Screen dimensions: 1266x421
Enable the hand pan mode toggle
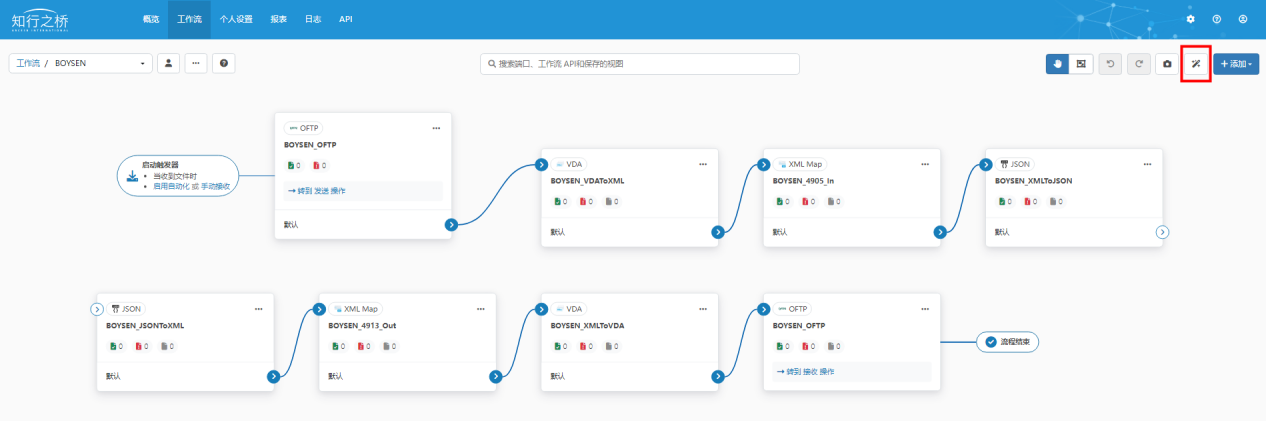tap(1058, 64)
